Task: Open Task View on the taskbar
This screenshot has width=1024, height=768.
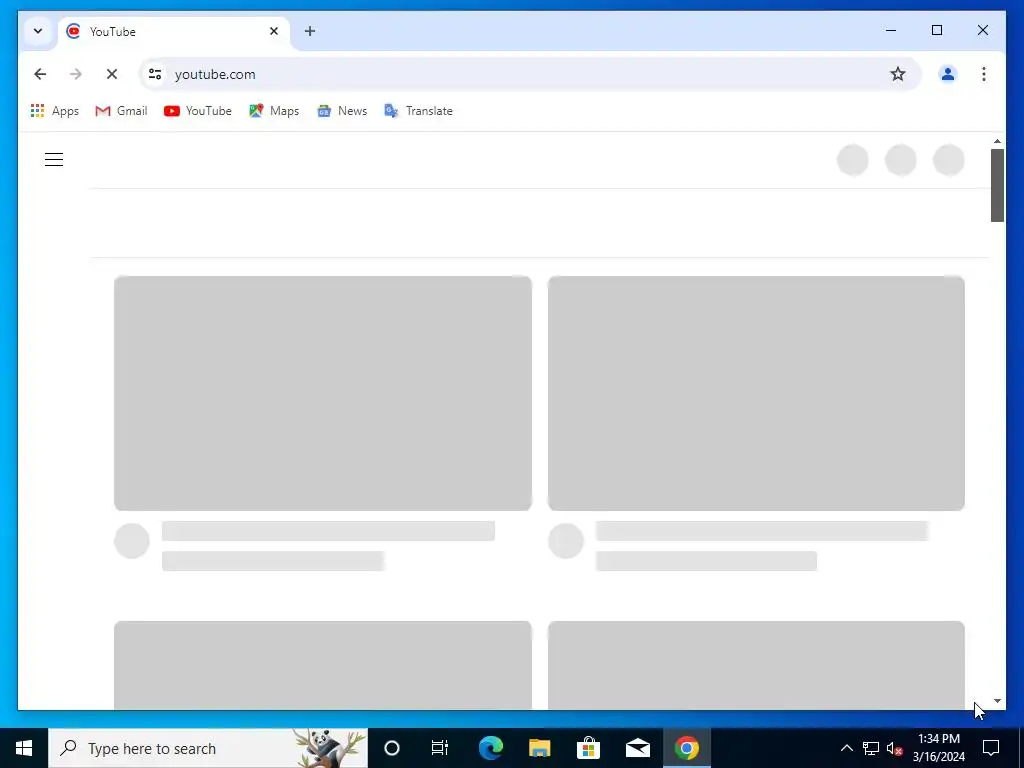Action: click(x=440, y=748)
